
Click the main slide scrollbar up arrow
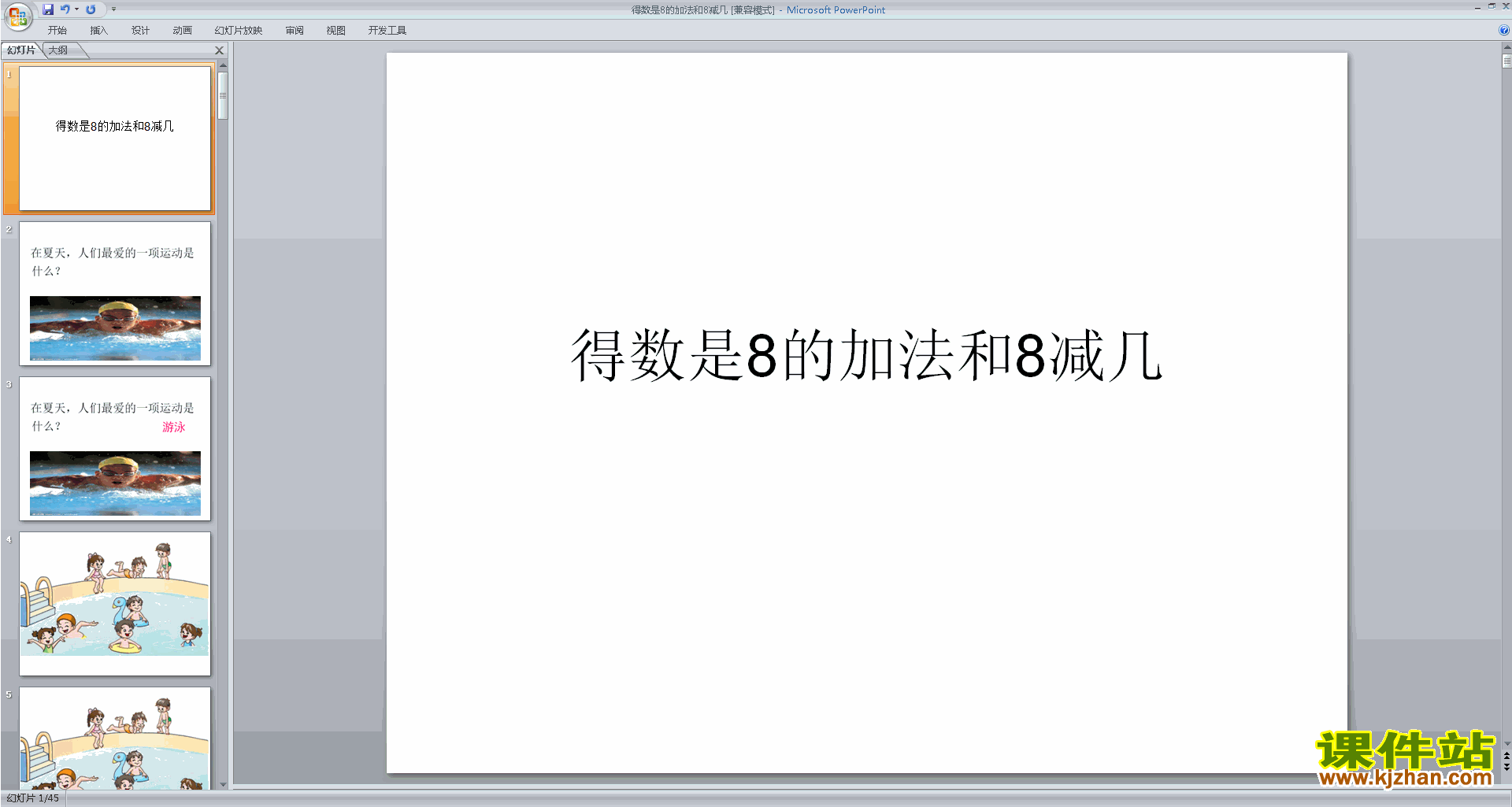(1506, 48)
